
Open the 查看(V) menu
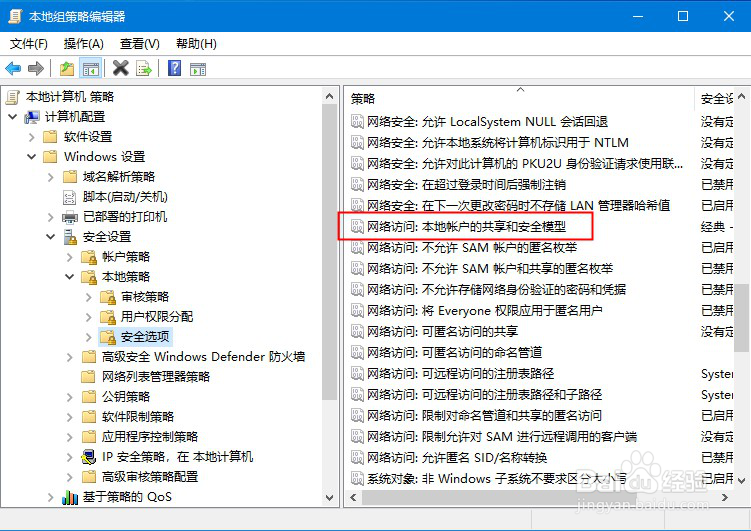(140, 44)
